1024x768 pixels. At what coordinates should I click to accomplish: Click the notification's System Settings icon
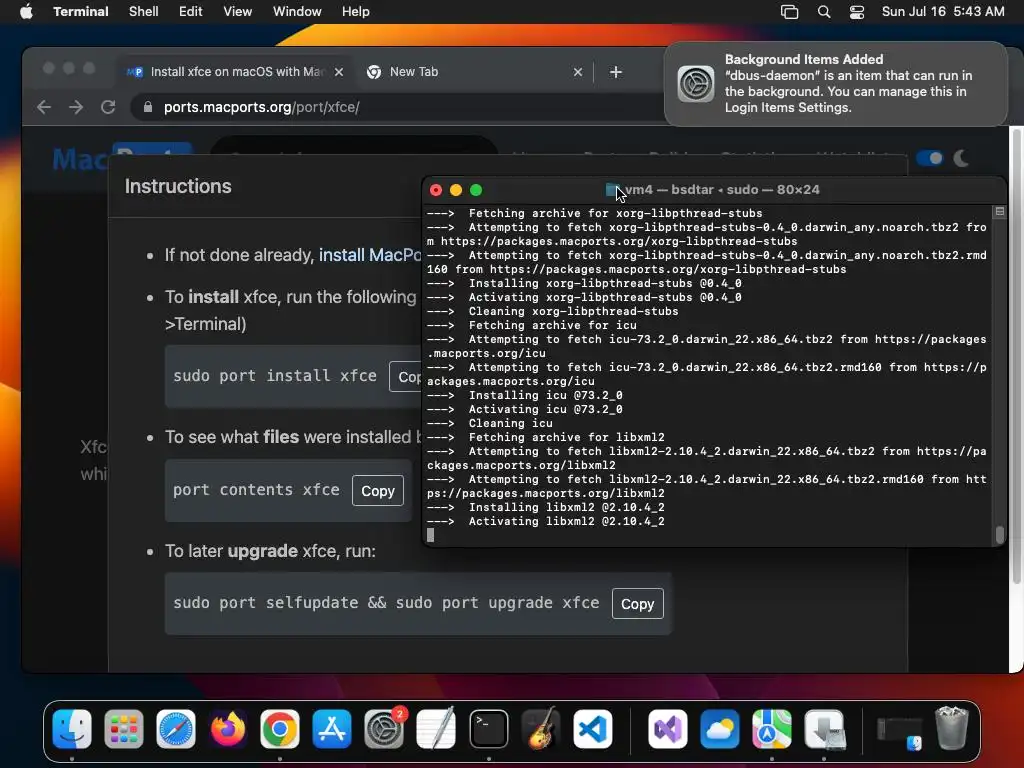coord(696,84)
